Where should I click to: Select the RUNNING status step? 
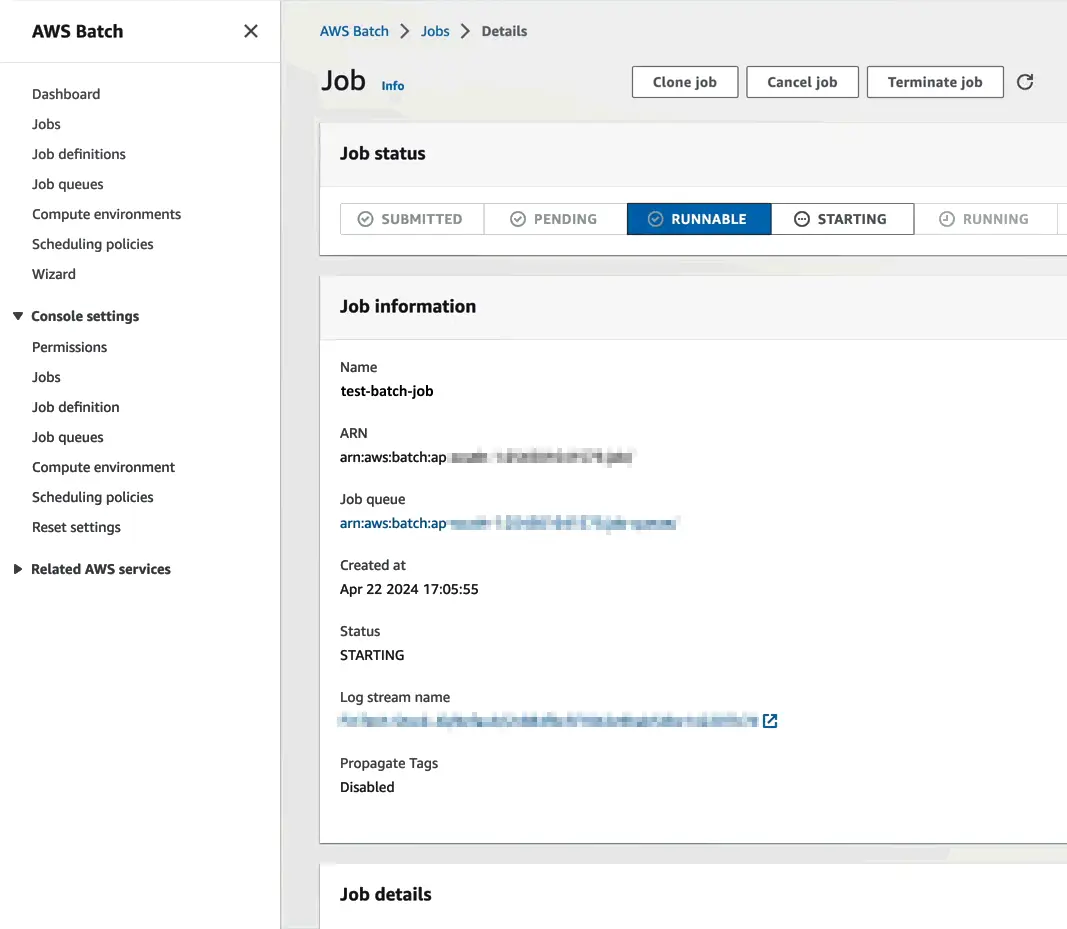[x=986, y=219]
